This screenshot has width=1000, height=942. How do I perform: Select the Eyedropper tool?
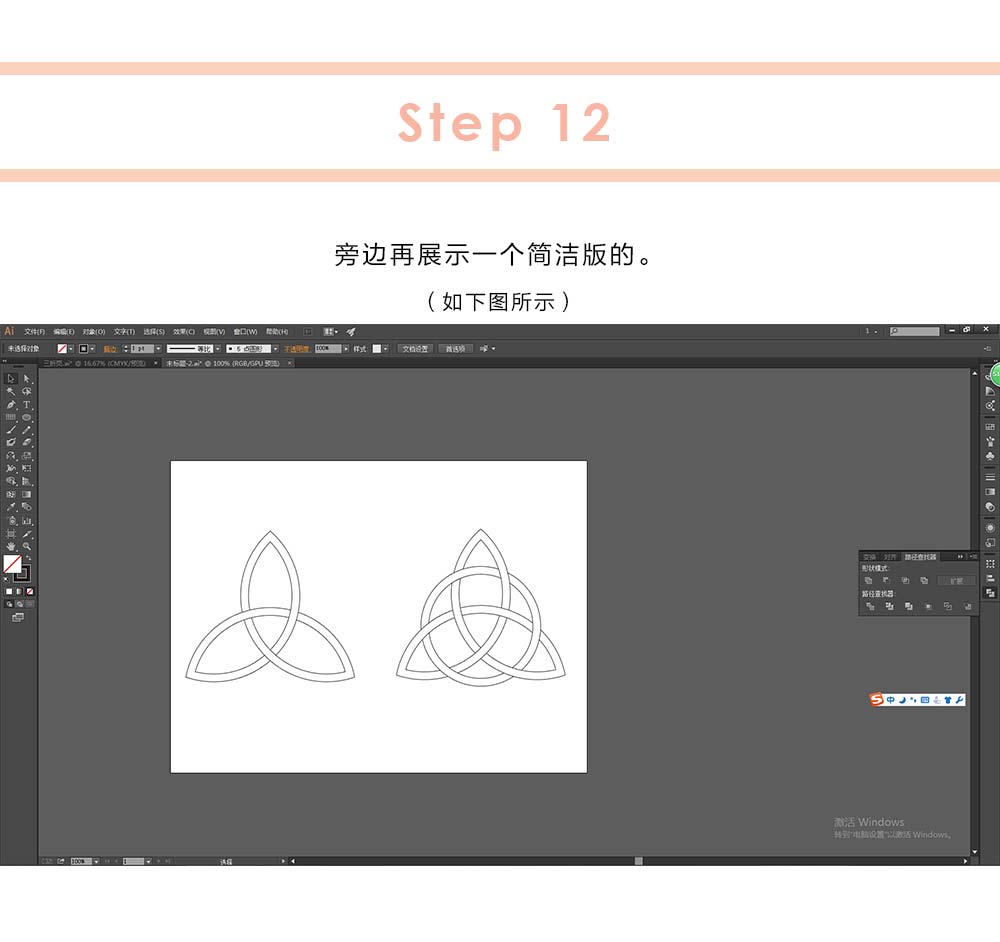point(11,506)
